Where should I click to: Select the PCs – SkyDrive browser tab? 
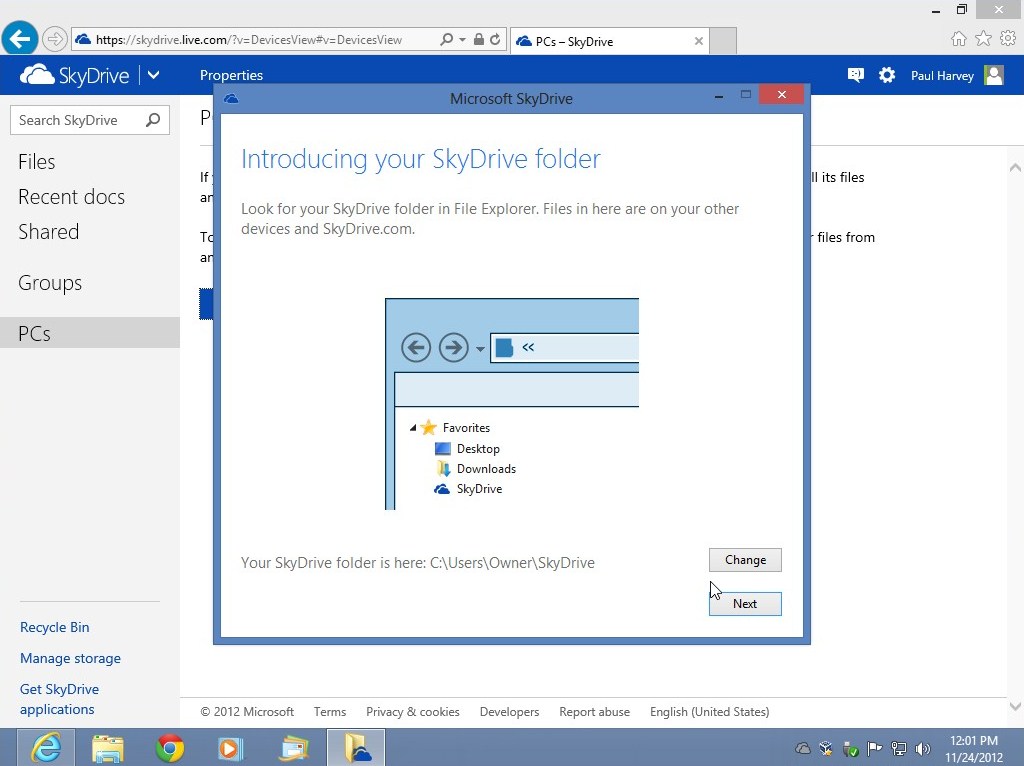click(x=574, y=41)
